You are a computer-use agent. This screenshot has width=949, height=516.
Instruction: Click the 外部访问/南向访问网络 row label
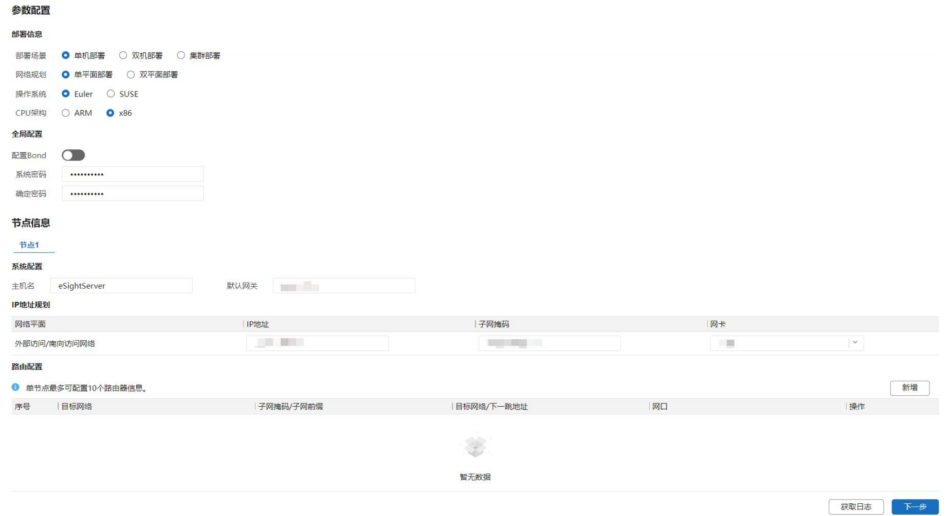coord(55,344)
